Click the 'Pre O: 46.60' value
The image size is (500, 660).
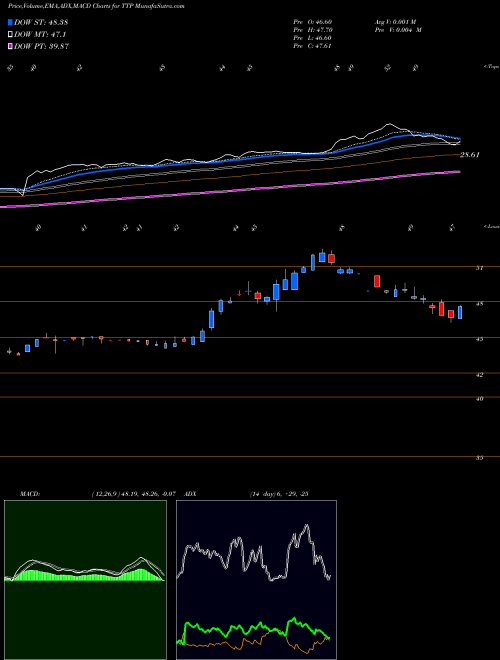(x=313, y=22)
